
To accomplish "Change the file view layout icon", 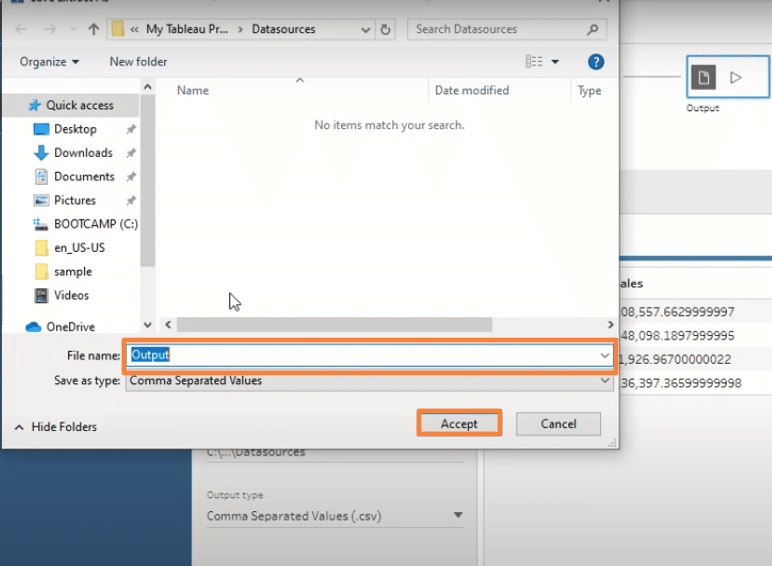I will (534, 62).
